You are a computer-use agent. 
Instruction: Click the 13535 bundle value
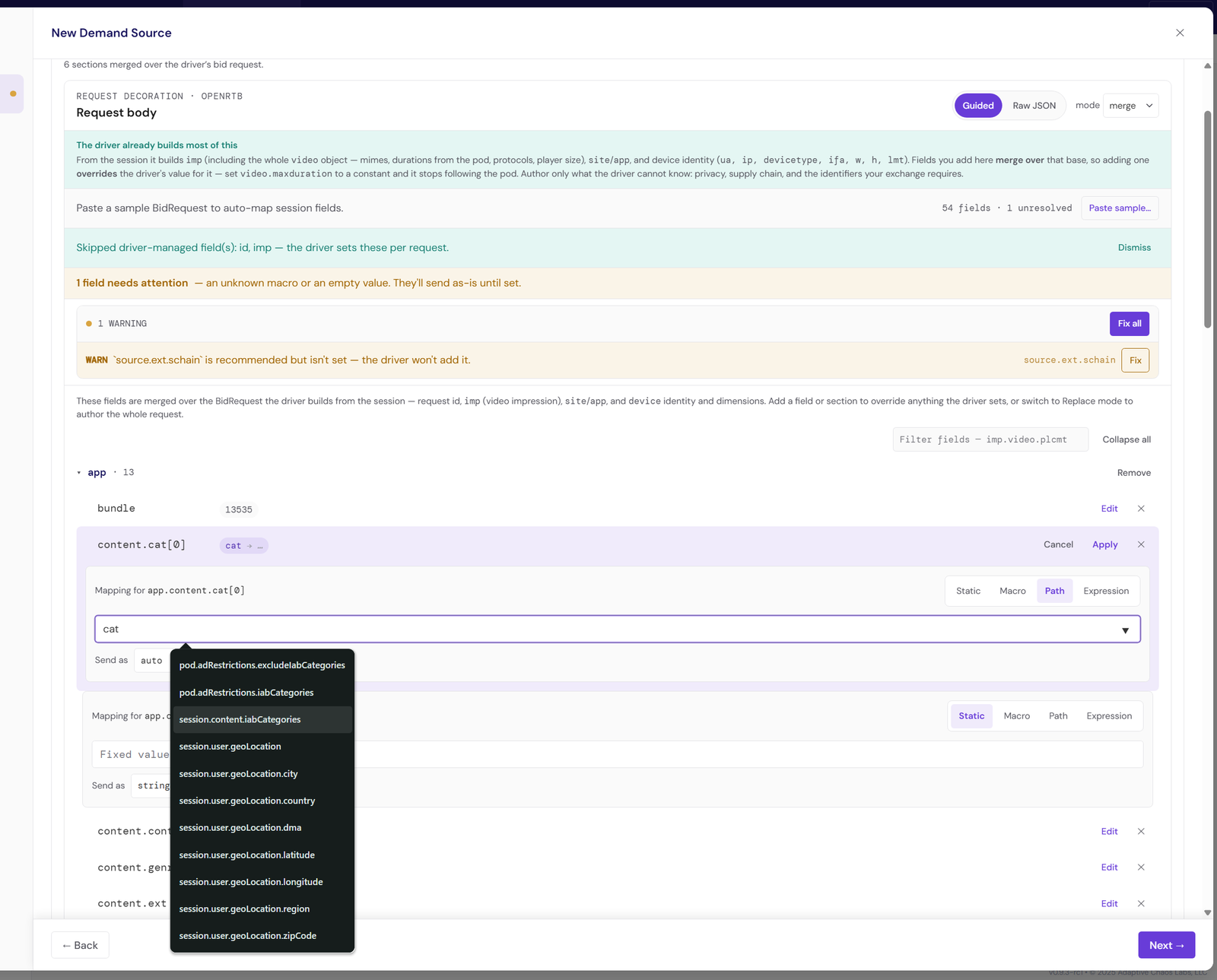point(238,509)
